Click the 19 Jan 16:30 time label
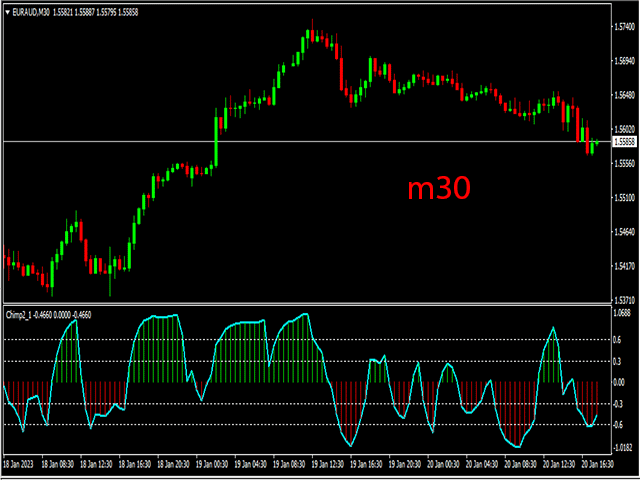The image size is (640, 480). pos(367,464)
